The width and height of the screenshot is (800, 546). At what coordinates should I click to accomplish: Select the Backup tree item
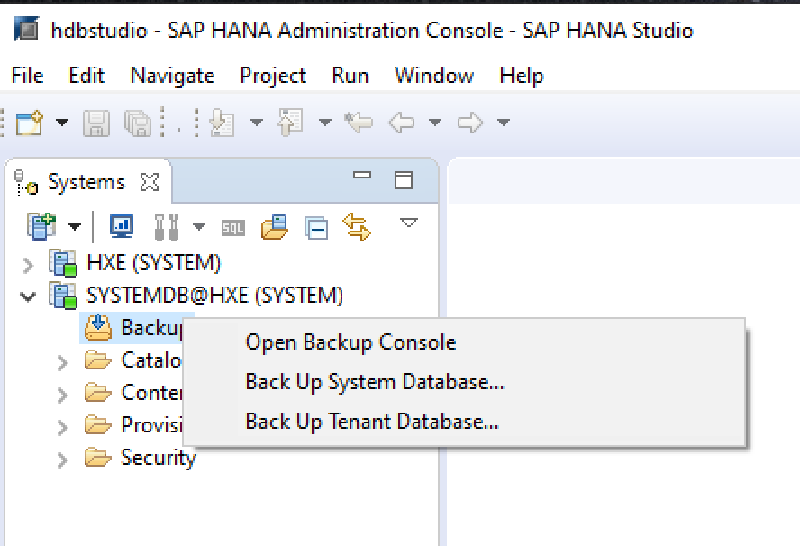tap(152, 328)
